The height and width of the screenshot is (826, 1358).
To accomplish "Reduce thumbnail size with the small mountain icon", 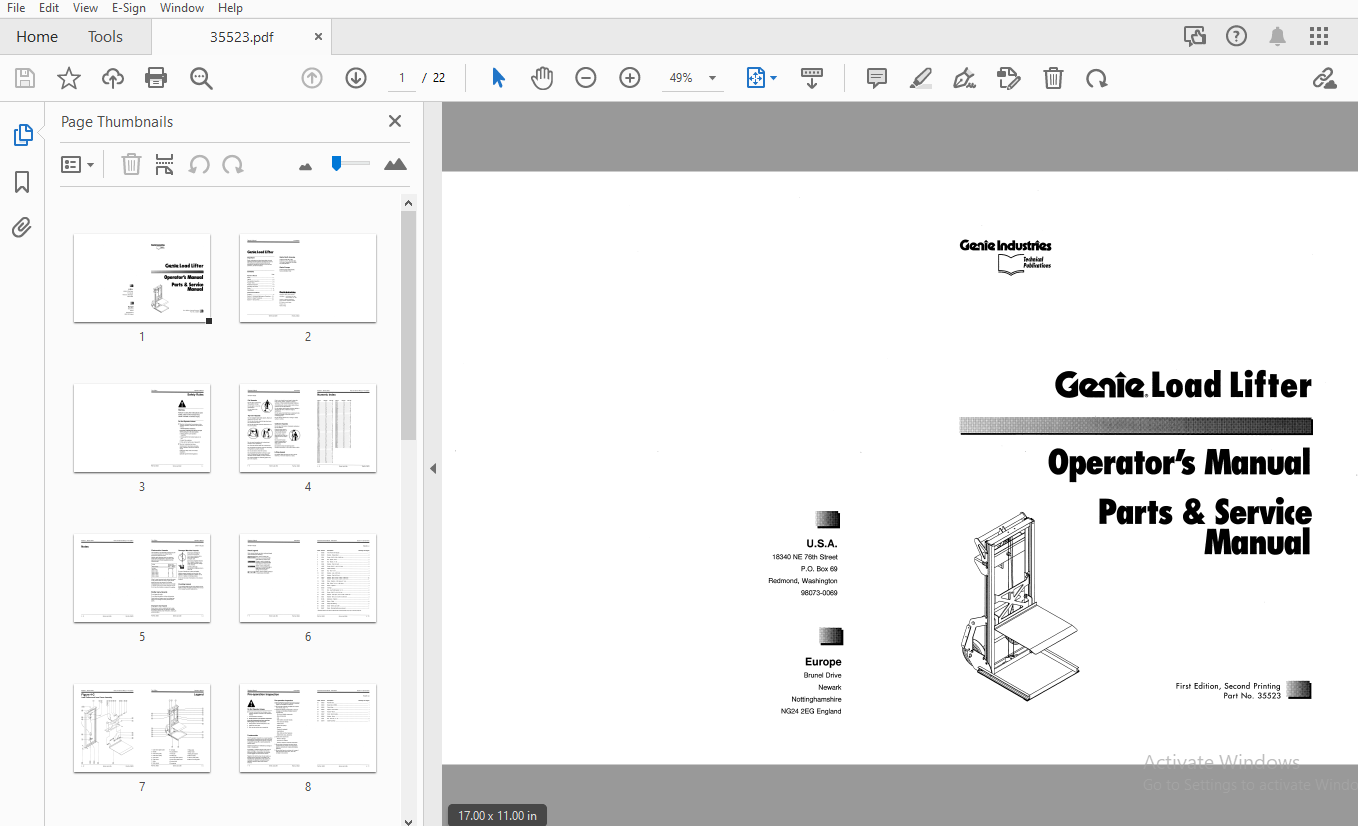I will [306, 166].
